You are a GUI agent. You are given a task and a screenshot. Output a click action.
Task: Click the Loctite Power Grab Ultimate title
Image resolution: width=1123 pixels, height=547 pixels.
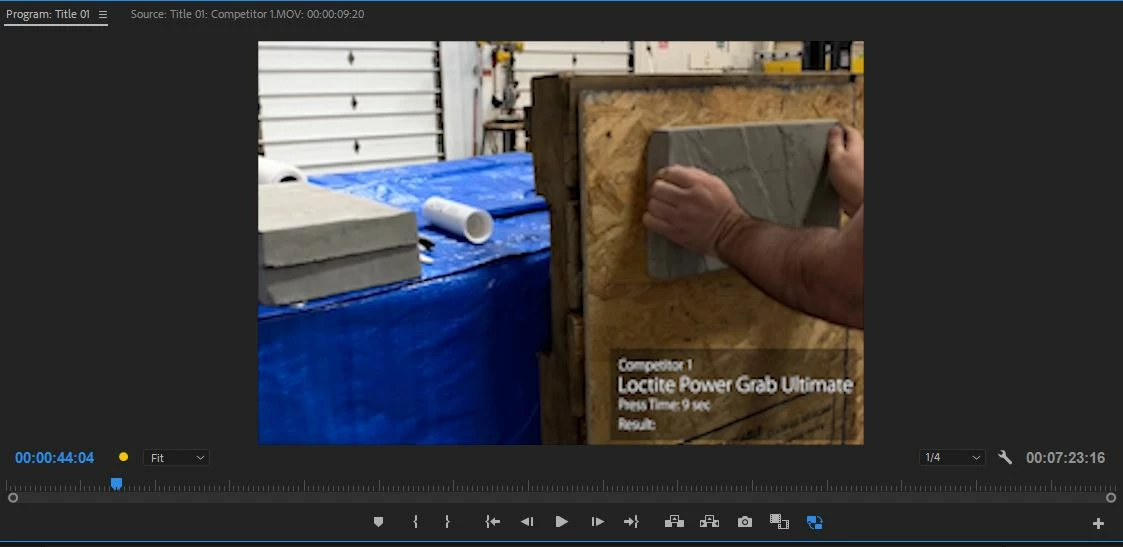pos(735,384)
